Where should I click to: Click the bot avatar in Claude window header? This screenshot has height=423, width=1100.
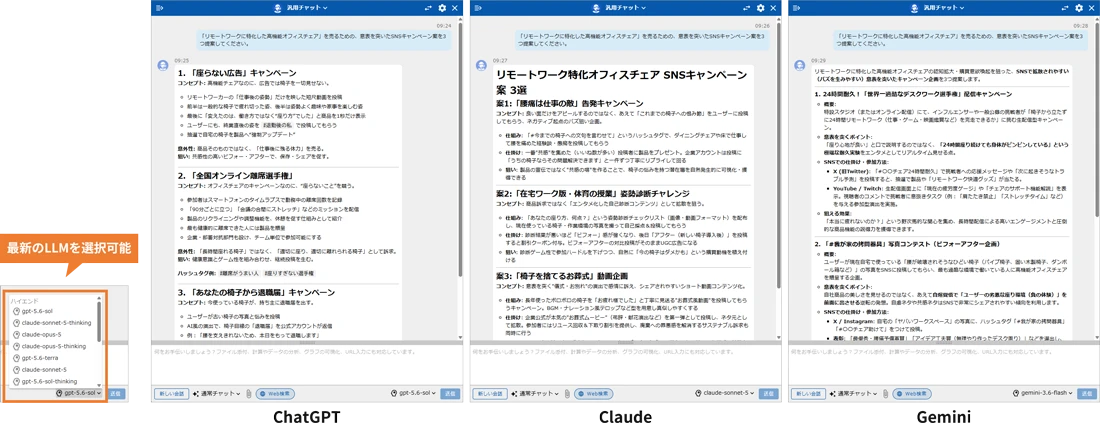pos(596,8)
